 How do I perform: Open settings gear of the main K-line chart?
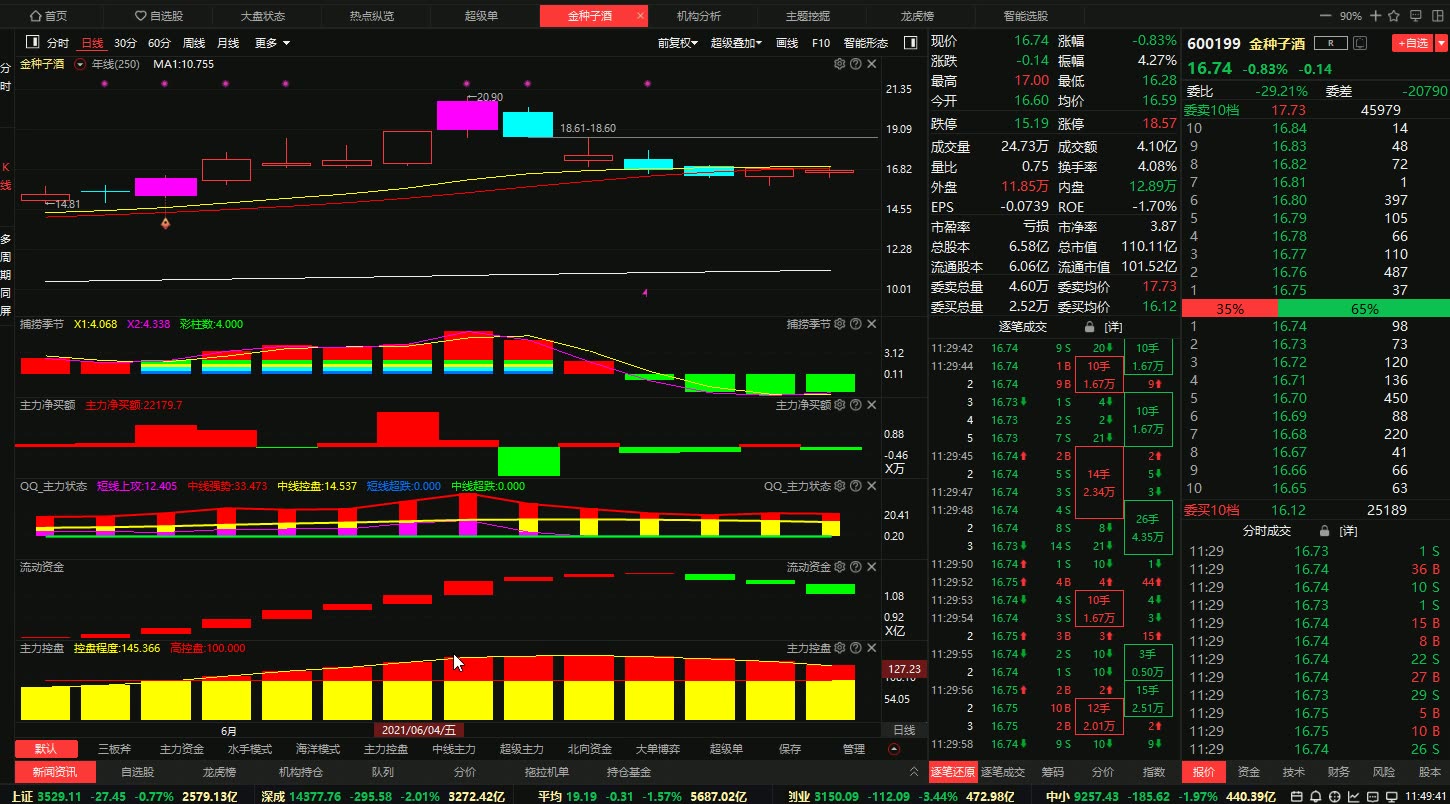(x=840, y=64)
